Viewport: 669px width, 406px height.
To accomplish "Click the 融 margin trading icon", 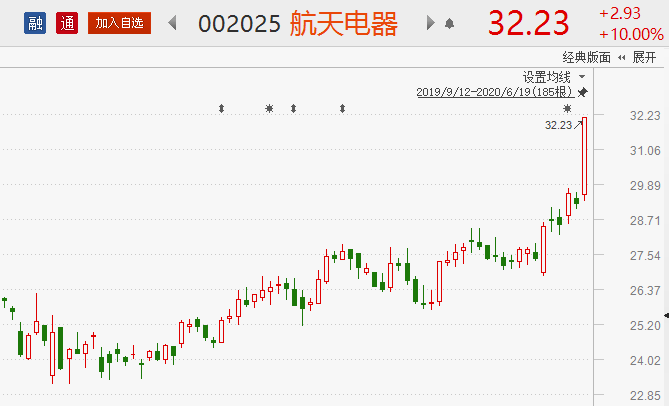I will [36, 22].
